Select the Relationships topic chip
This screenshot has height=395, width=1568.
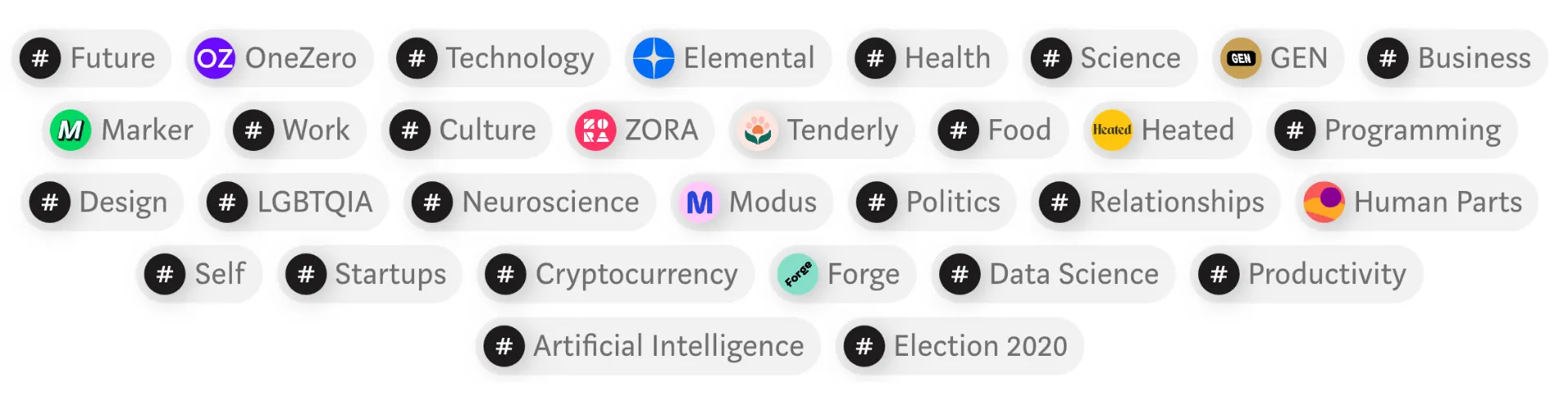pos(1176,202)
